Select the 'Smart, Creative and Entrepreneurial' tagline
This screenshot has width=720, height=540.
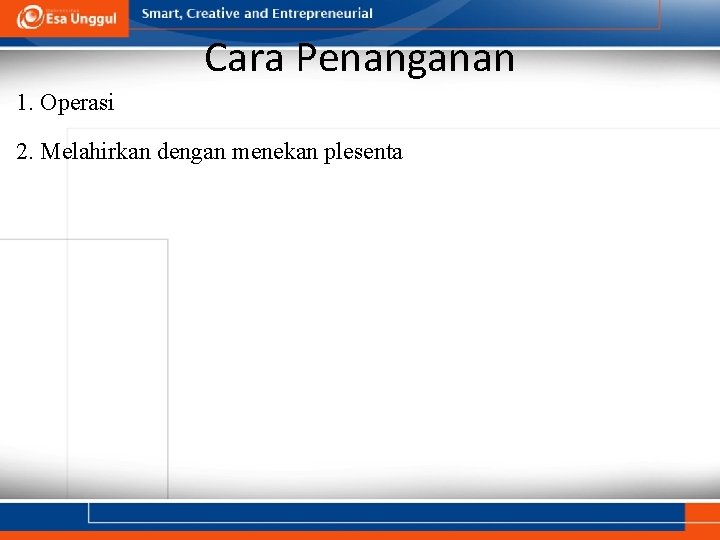pyautogui.click(x=257, y=14)
